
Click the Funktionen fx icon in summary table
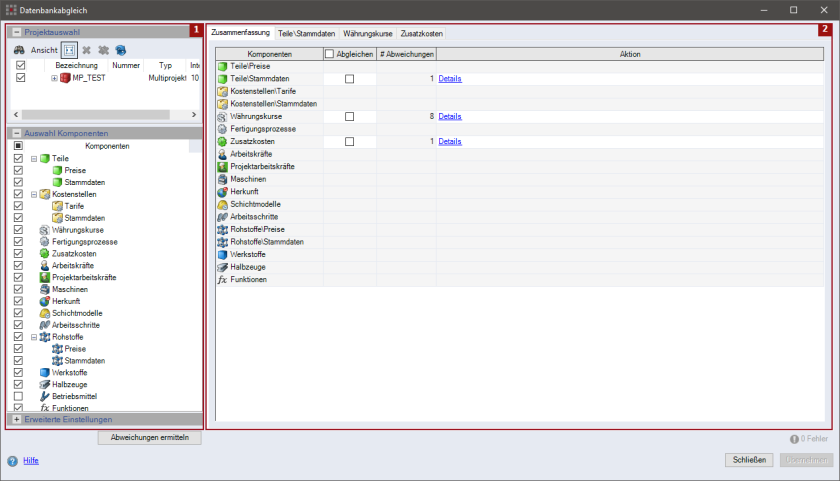pos(222,280)
